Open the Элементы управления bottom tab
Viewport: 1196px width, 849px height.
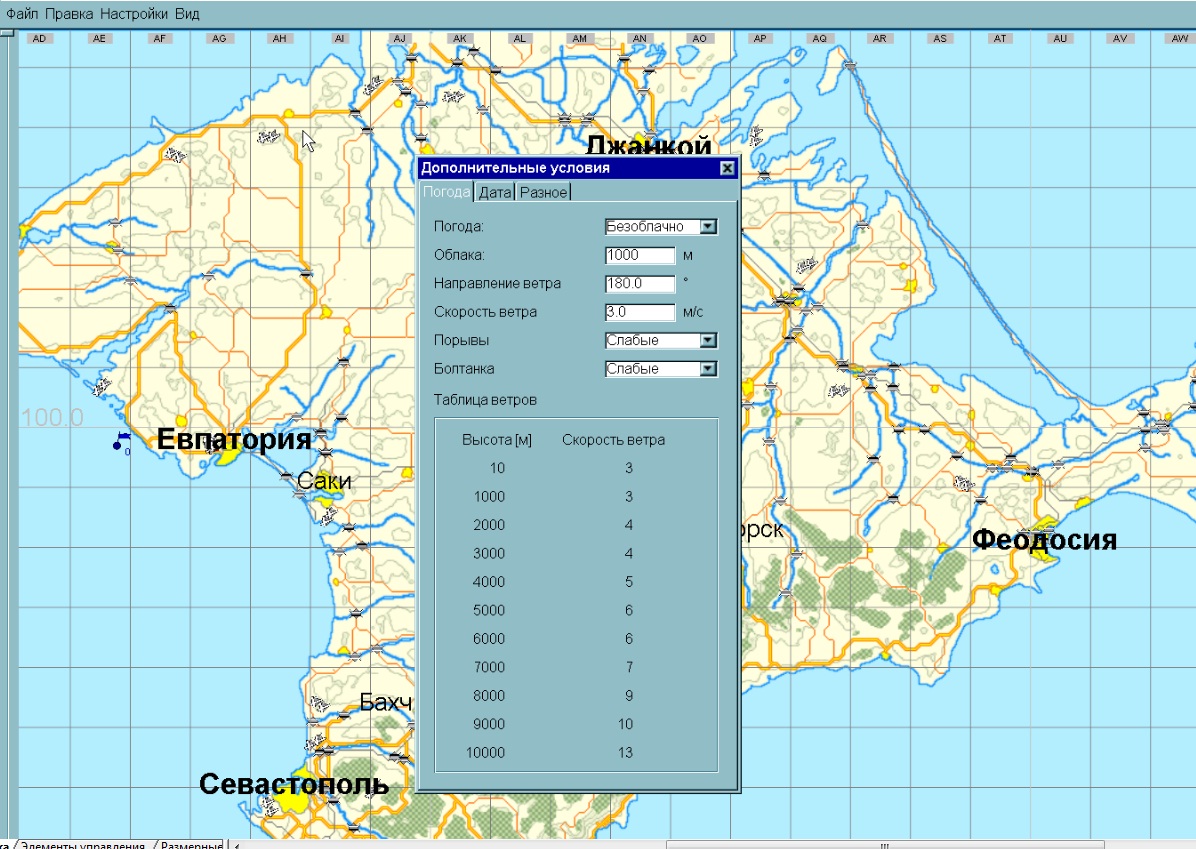tap(83, 844)
